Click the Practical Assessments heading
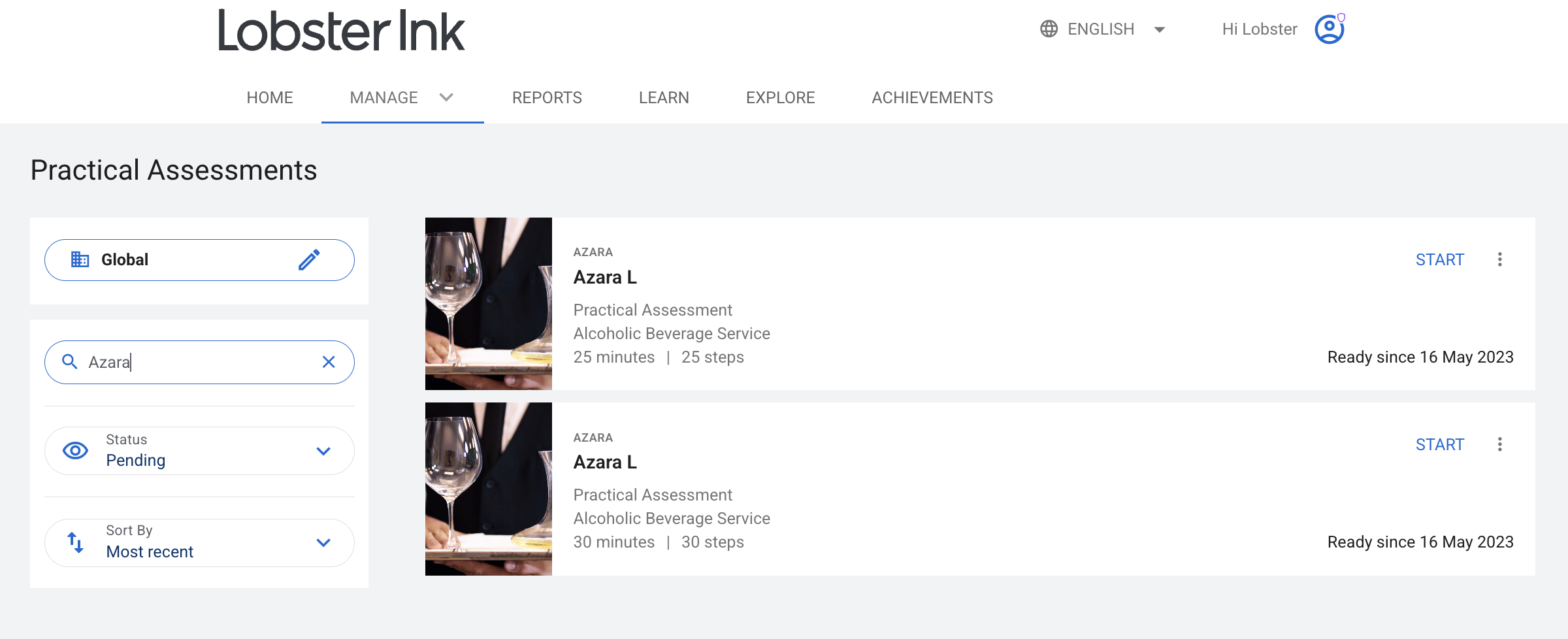 click(x=174, y=171)
